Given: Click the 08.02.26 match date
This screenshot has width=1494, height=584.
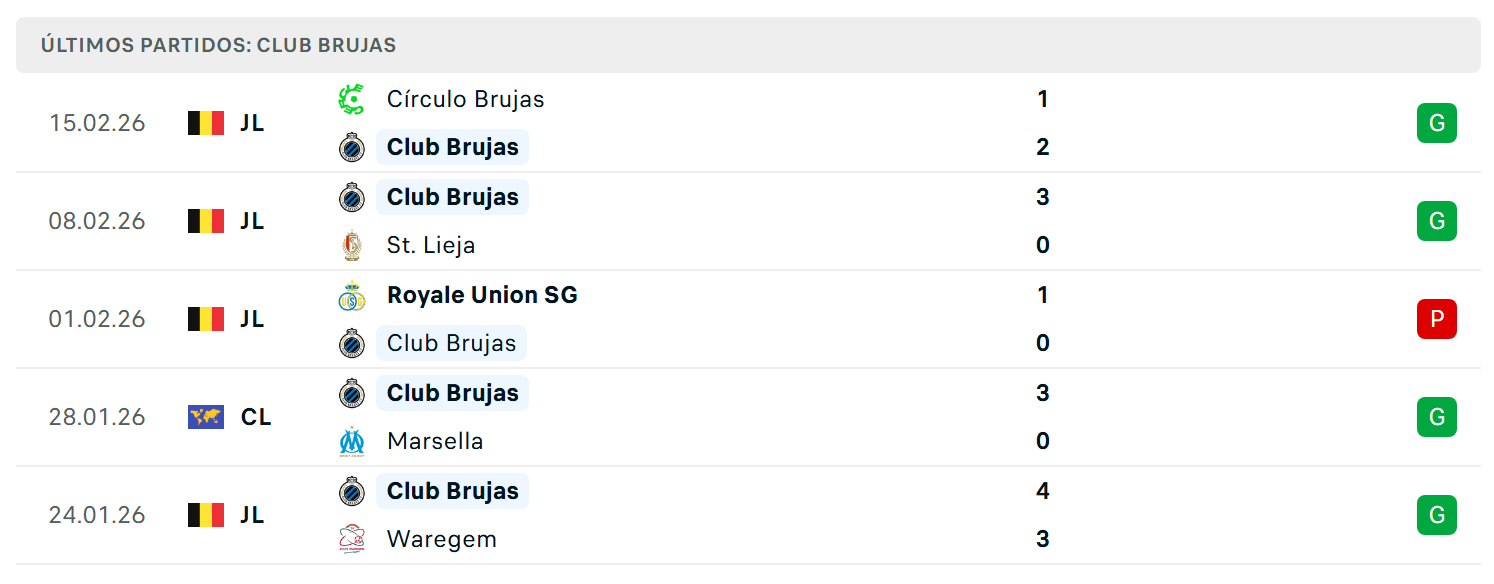Looking at the screenshot, I should (x=97, y=221).
